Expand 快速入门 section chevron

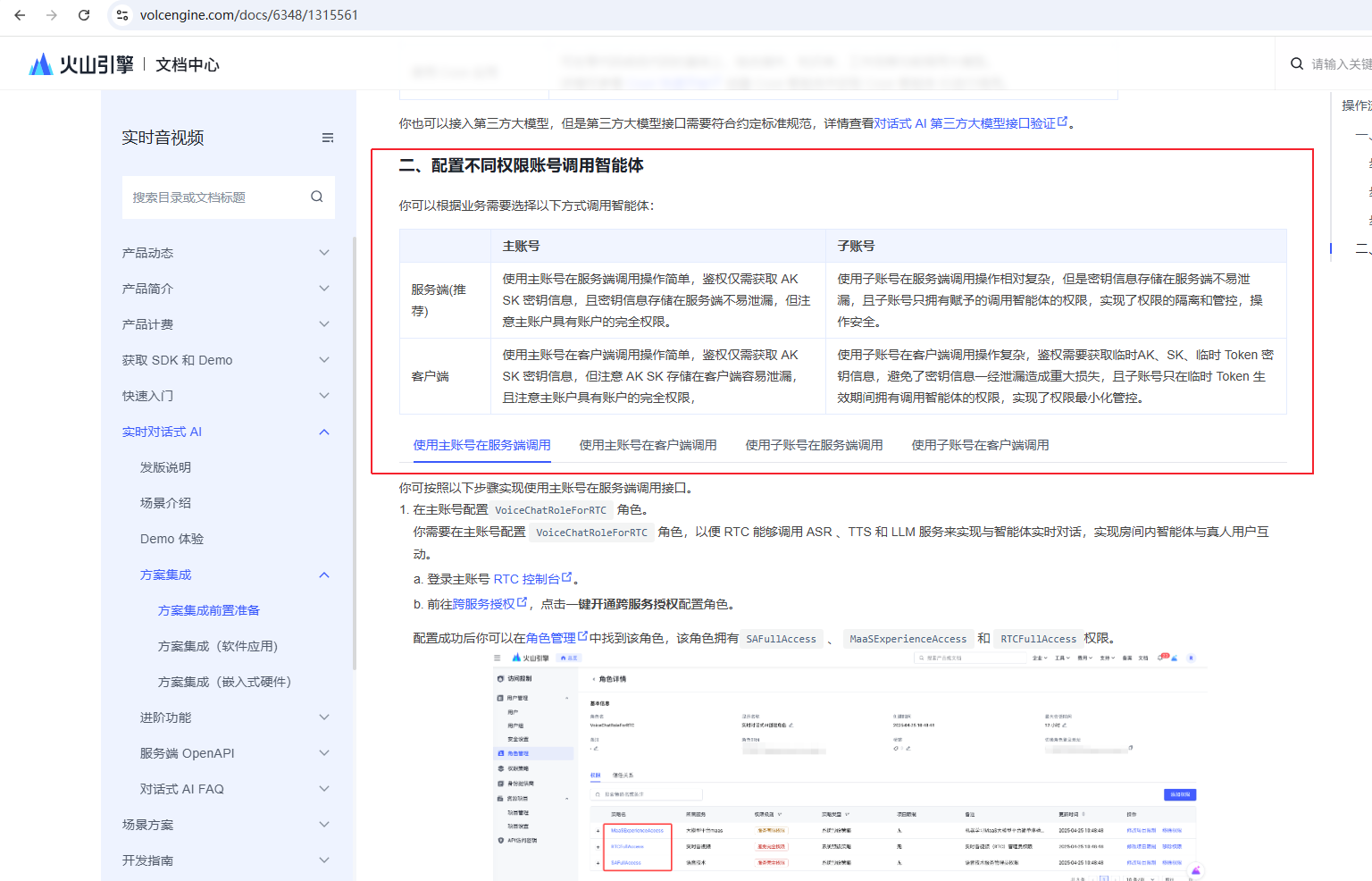pyautogui.click(x=324, y=396)
